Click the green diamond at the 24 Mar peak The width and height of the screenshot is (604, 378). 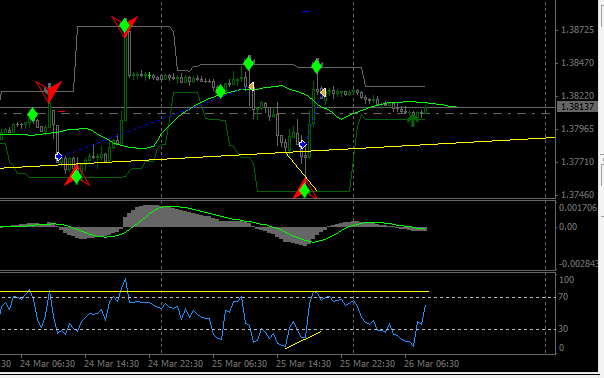(124, 26)
